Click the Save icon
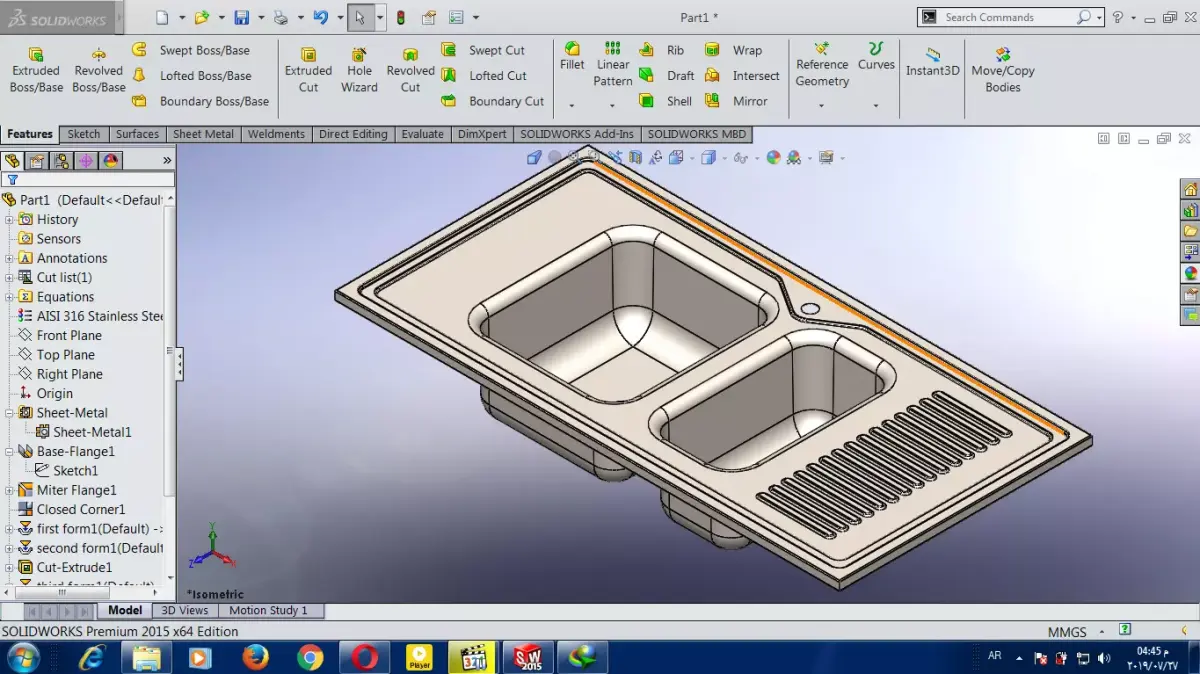1200x674 pixels. point(241,17)
